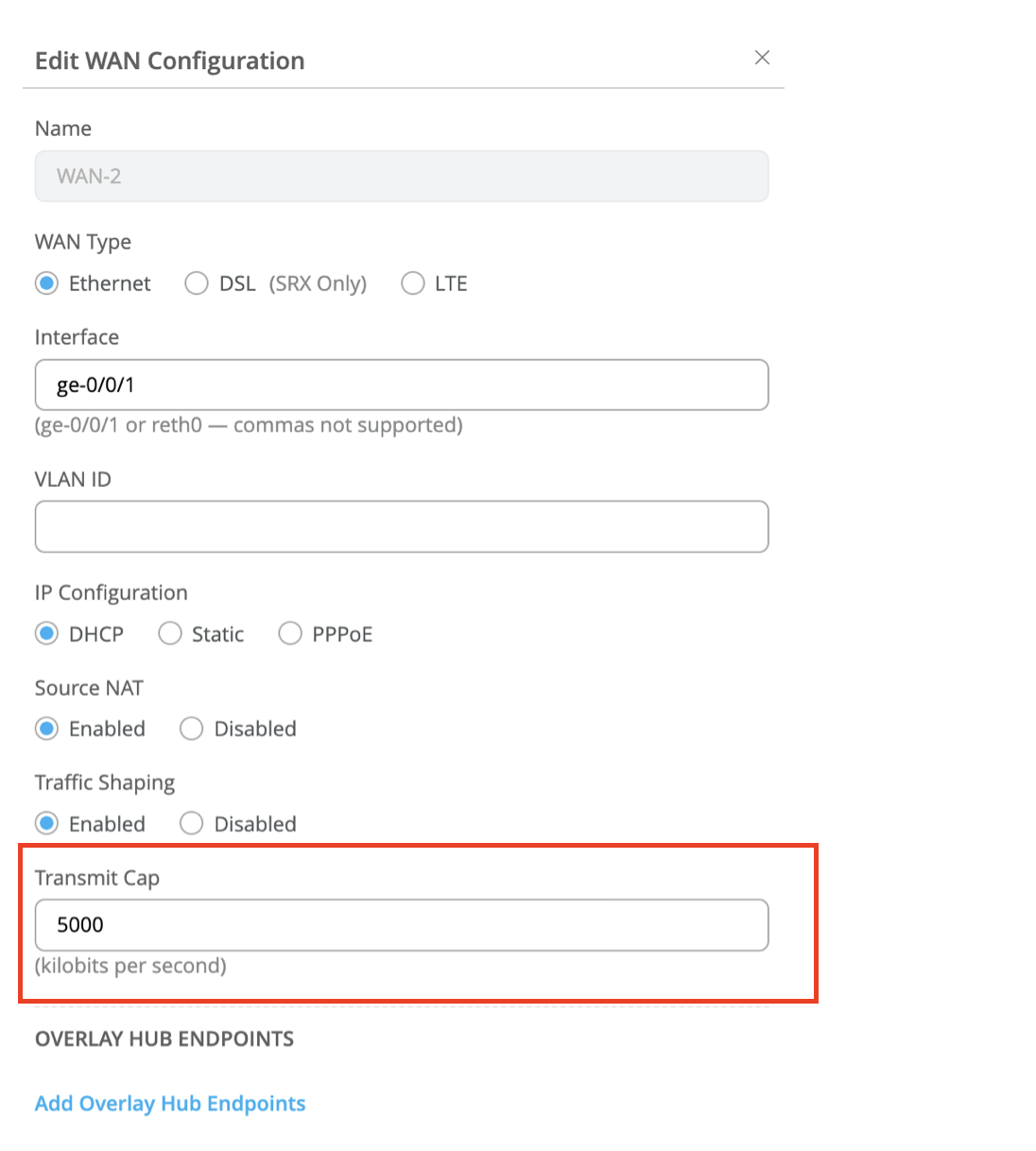Viewport: 1036px width, 1151px height.
Task: Click the LTE label text
Action: pyautogui.click(x=451, y=283)
